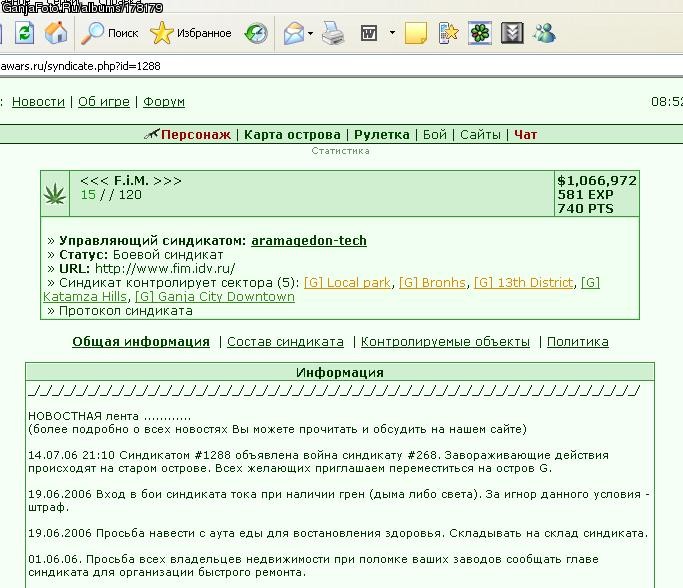Expand the Mail dropdown arrow
This screenshot has width=683, height=588.
click(310, 34)
